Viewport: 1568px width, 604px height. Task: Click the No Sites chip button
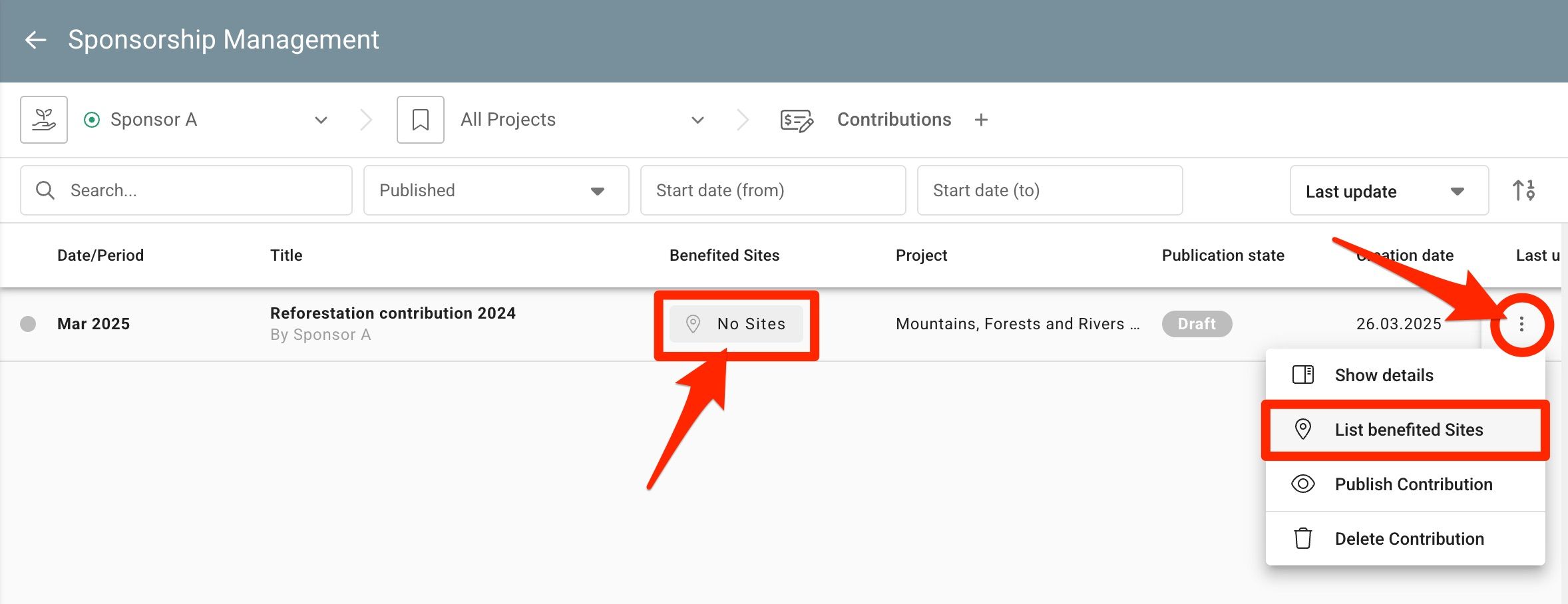(x=736, y=324)
